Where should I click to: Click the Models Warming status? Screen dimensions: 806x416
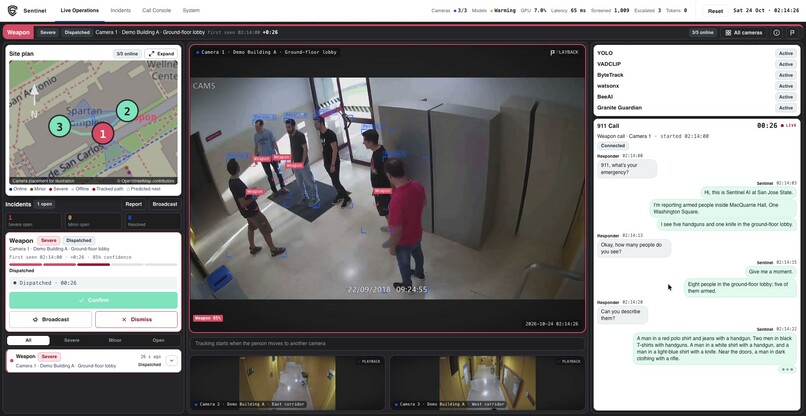[496, 10]
